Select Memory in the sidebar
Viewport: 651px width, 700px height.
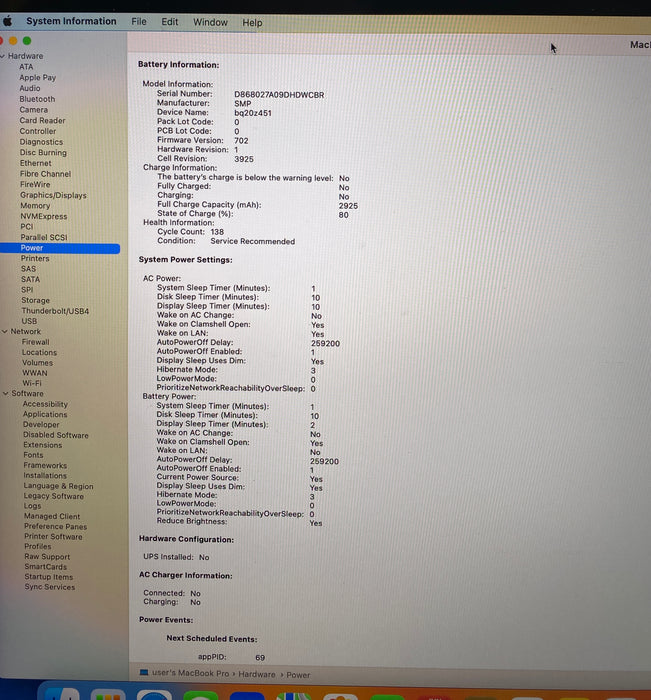pyautogui.click(x=35, y=205)
